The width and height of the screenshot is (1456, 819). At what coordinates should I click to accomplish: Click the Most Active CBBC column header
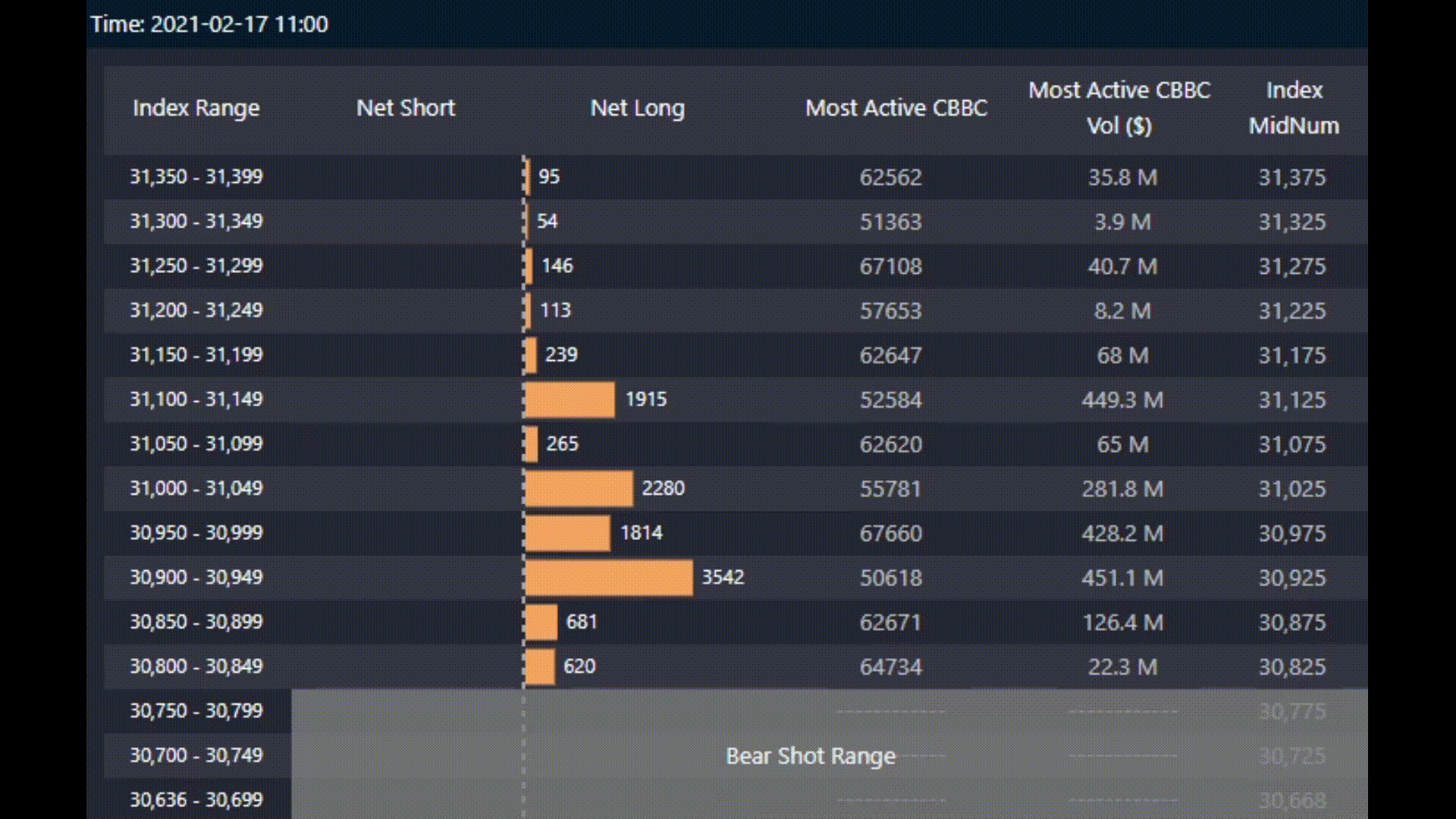coord(896,108)
